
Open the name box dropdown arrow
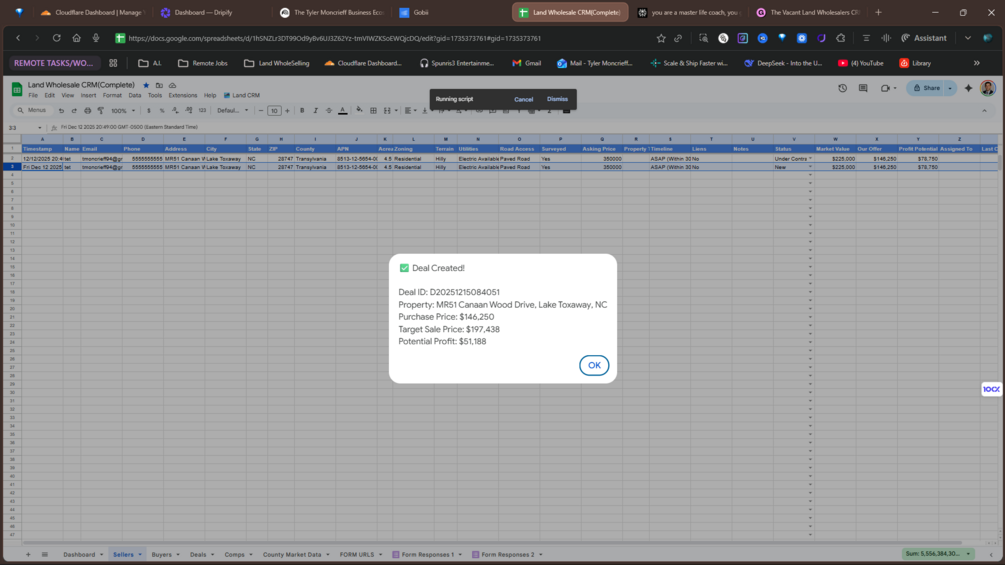point(39,127)
